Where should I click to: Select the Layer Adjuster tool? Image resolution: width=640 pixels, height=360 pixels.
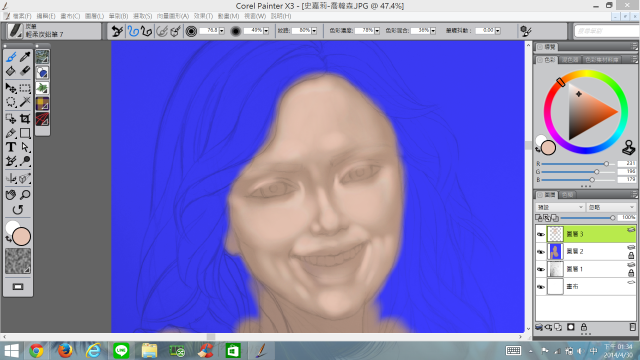pyautogui.click(x=11, y=88)
